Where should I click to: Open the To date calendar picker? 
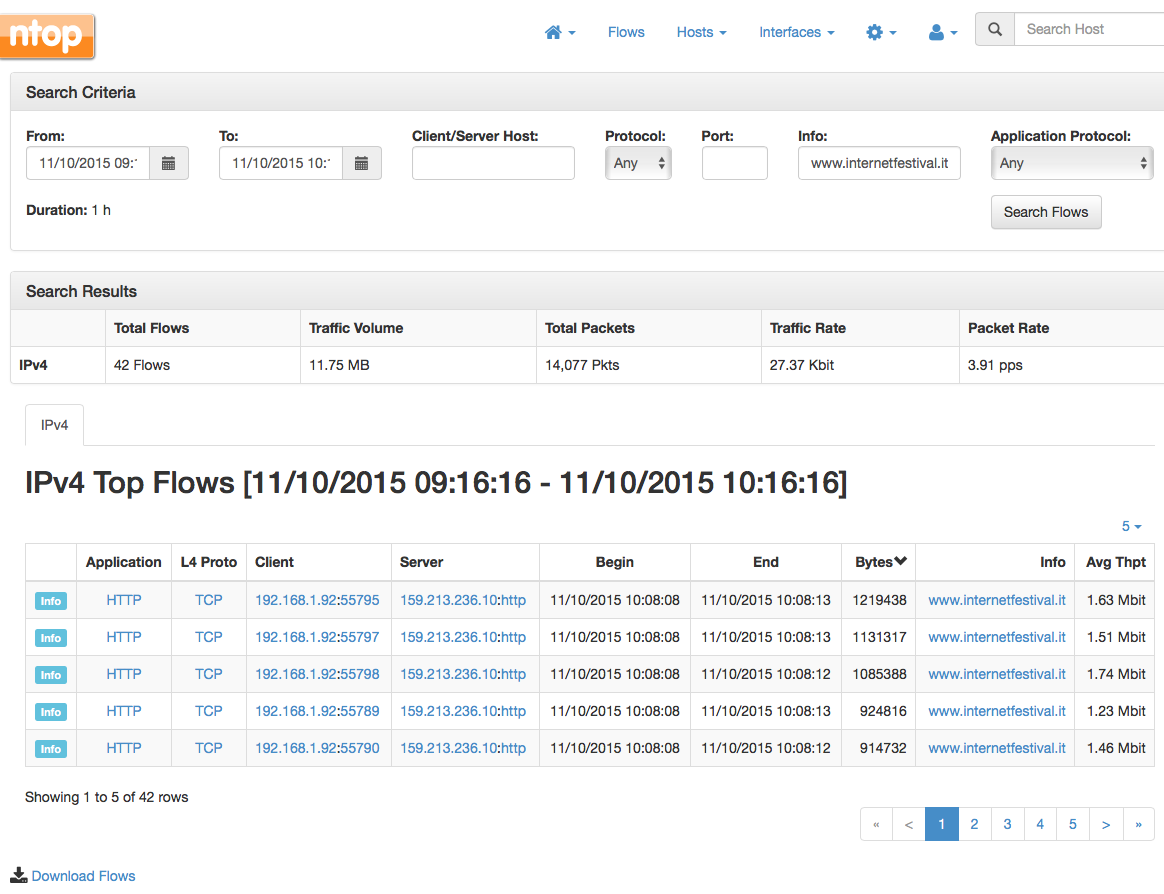(362, 163)
